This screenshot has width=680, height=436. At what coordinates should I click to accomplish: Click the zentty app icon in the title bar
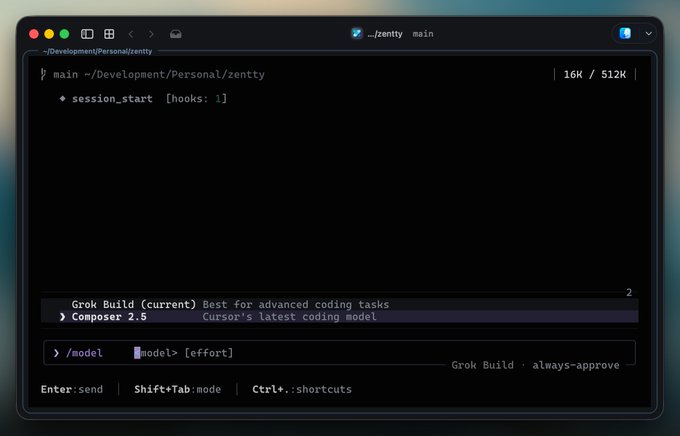pyautogui.click(x=356, y=33)
